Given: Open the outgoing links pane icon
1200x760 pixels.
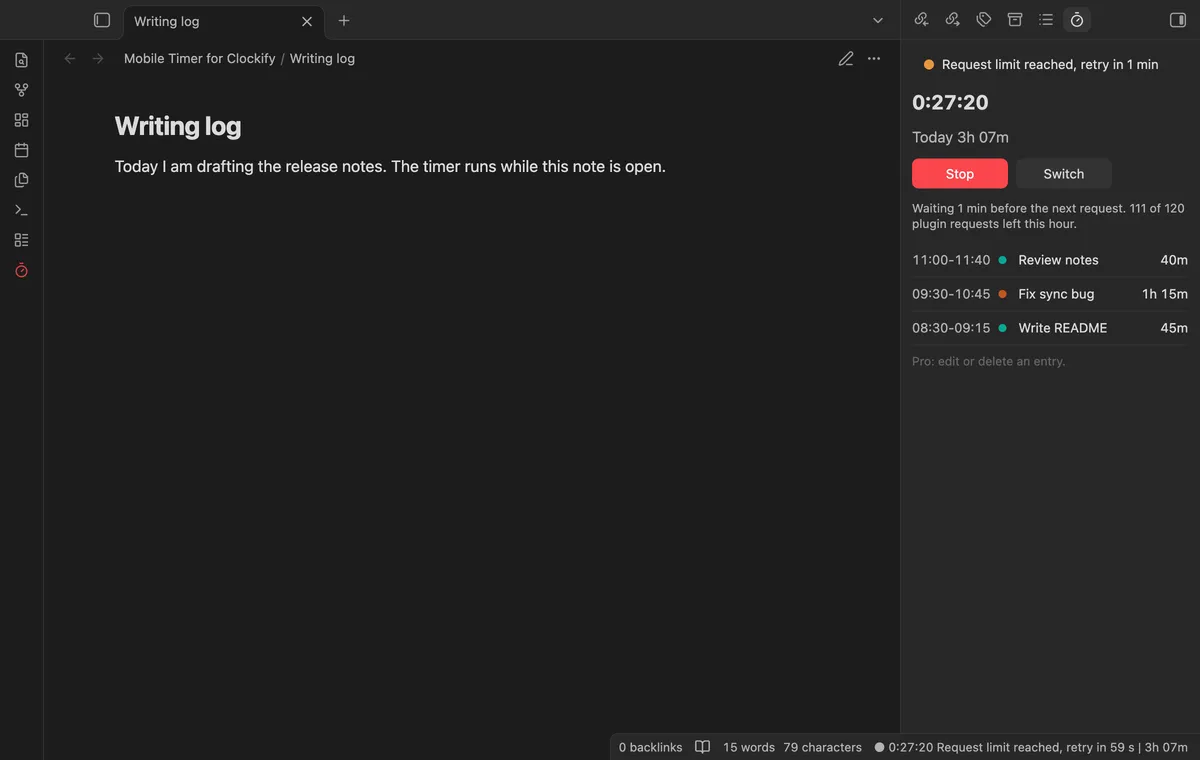Looking at the screenshot, I should pyautogui.click(x=953, y=20).
